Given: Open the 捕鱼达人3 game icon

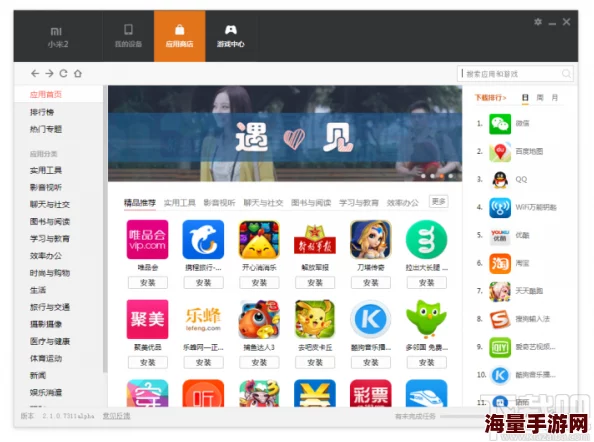Looking at the screenshot, I should 259,319.
